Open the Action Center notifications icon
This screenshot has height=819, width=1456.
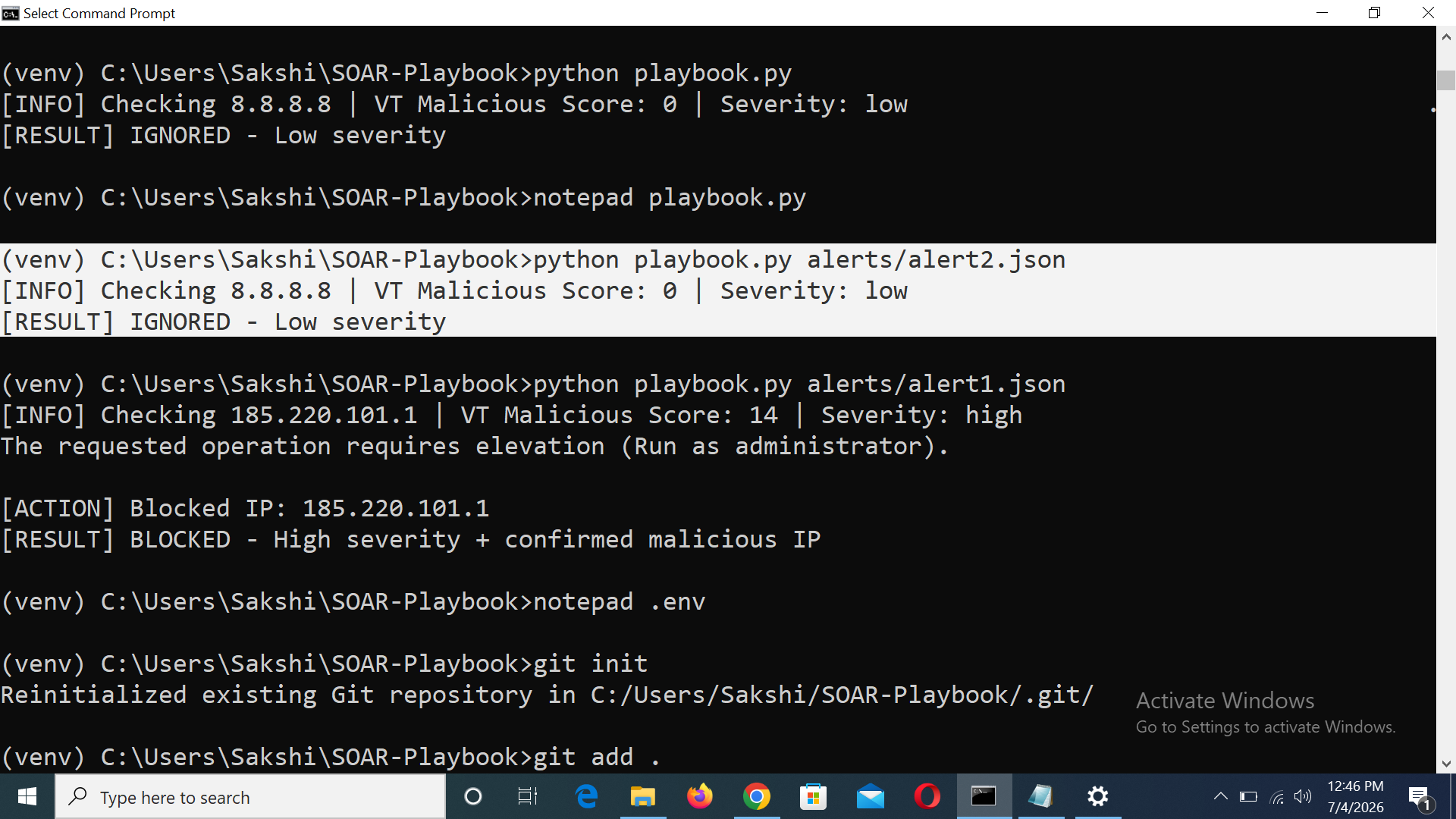click(x=1419, y=797)
